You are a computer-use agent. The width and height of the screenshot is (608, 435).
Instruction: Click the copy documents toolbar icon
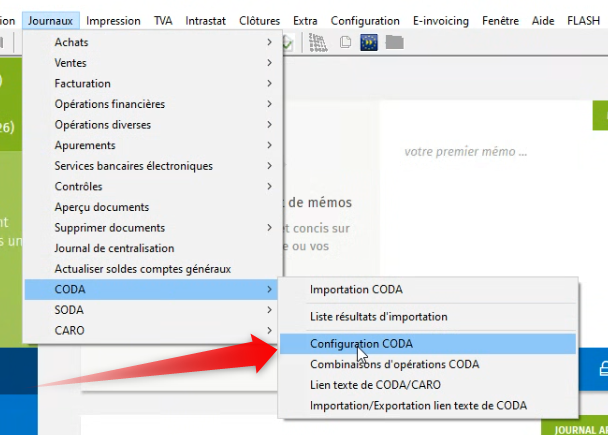click(345, 42)
